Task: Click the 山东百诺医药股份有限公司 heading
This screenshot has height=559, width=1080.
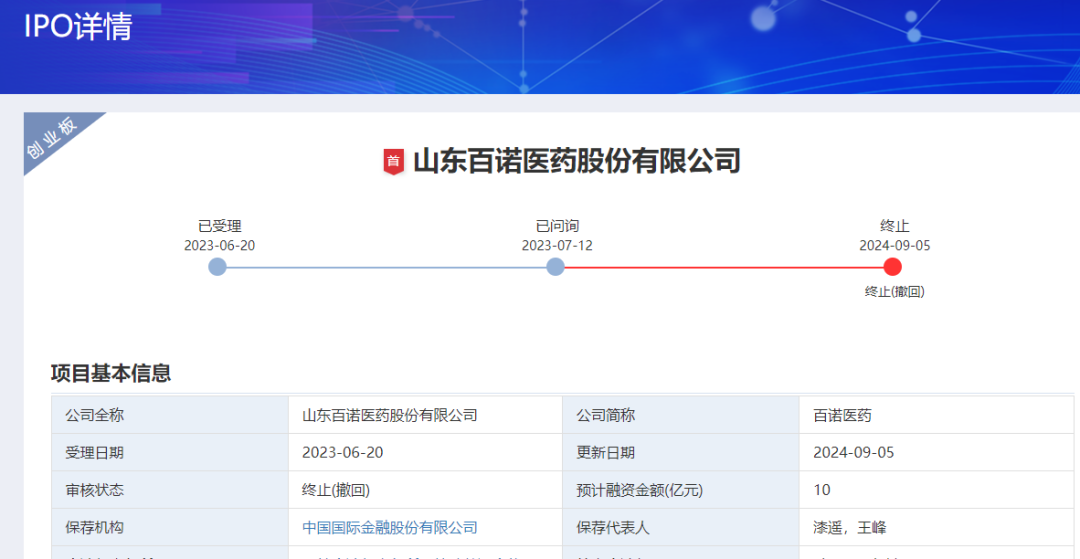Action: point(577,162)
